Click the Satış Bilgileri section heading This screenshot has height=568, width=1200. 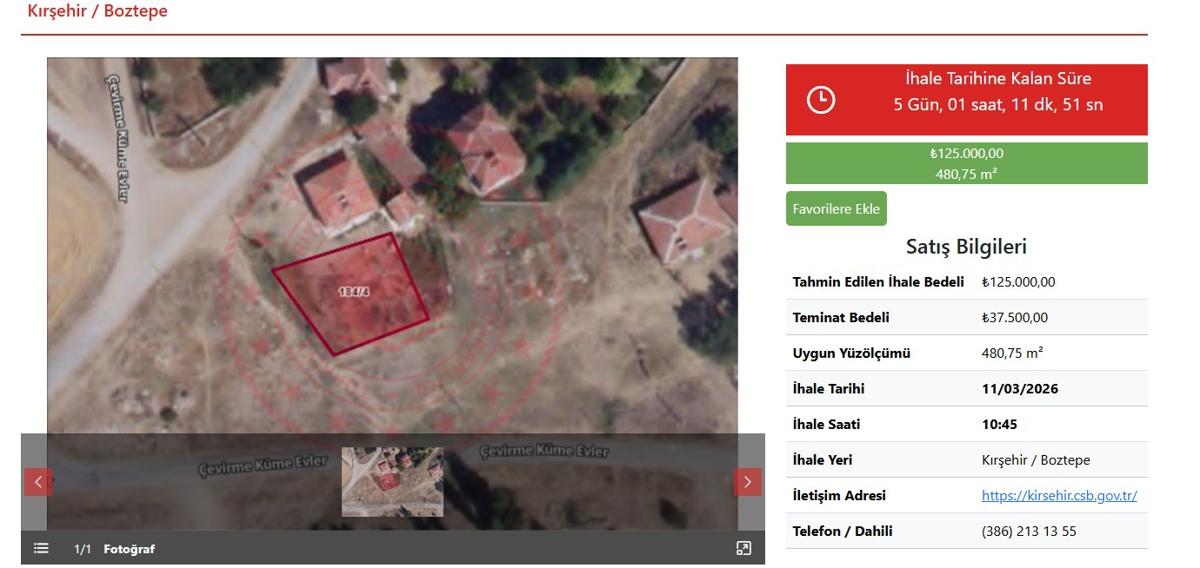(966, 247)
